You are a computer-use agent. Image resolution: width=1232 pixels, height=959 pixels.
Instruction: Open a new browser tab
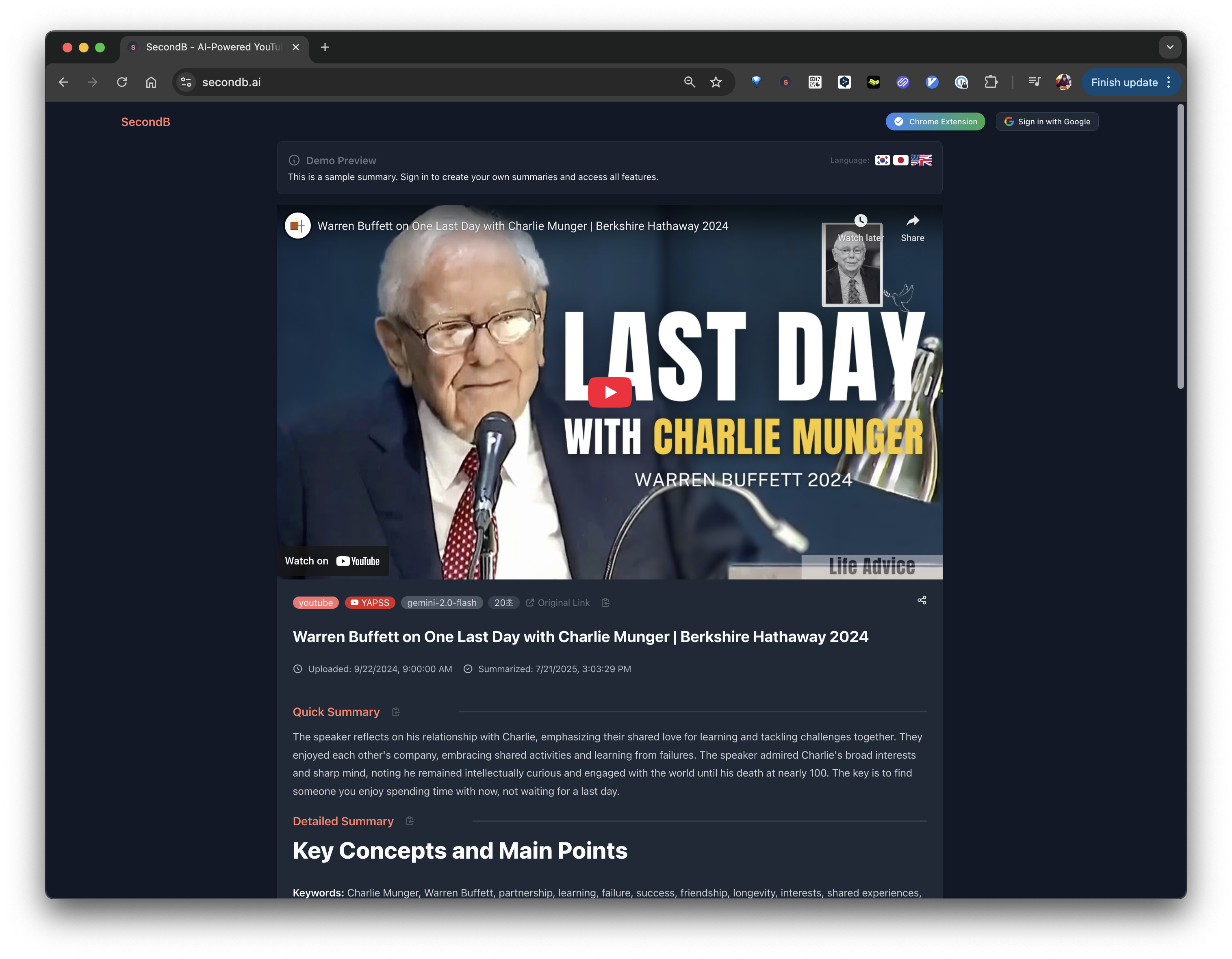tap(325, 48)
